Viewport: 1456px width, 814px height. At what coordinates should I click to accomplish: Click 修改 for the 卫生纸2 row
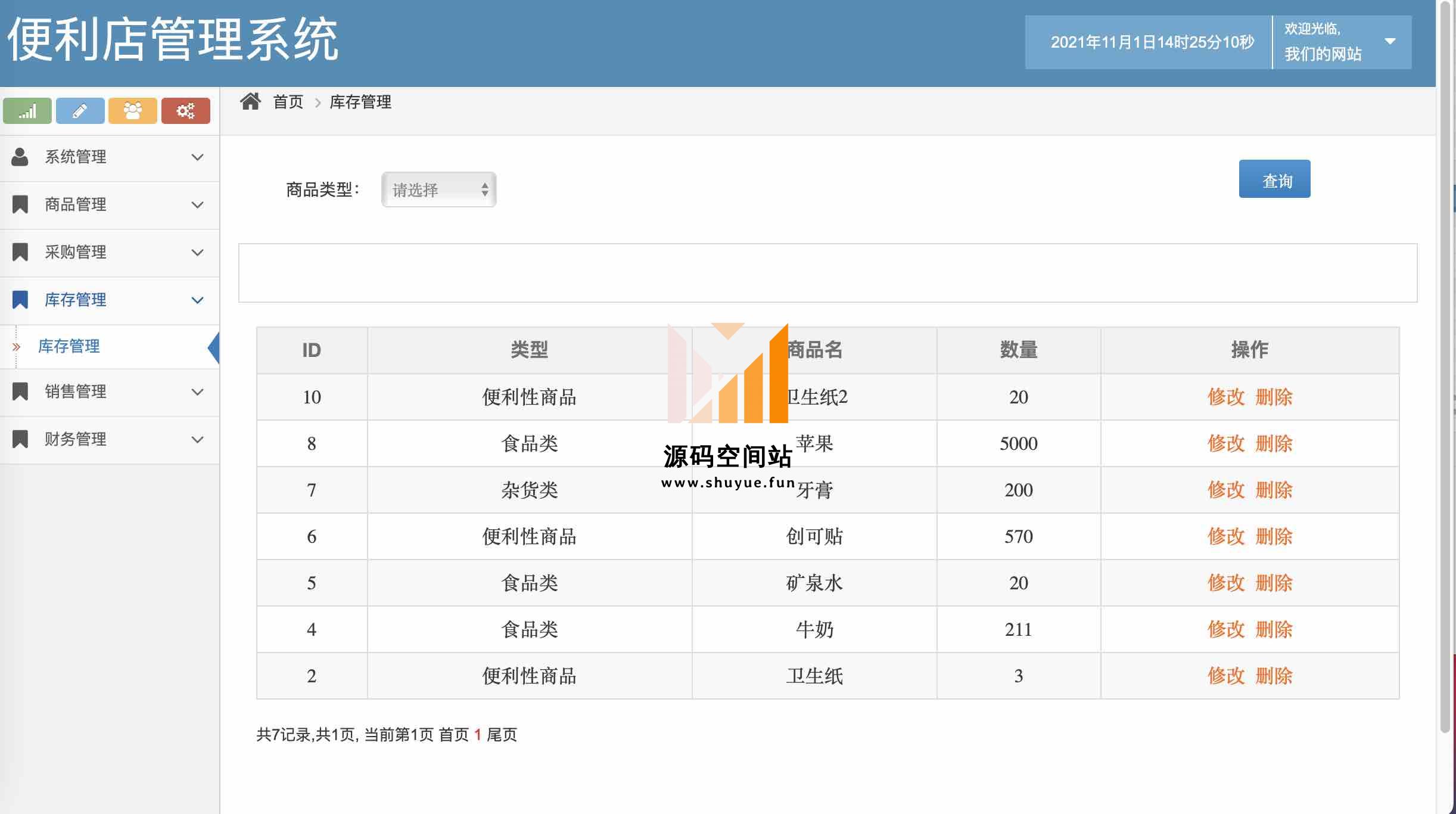(1226, 397)
